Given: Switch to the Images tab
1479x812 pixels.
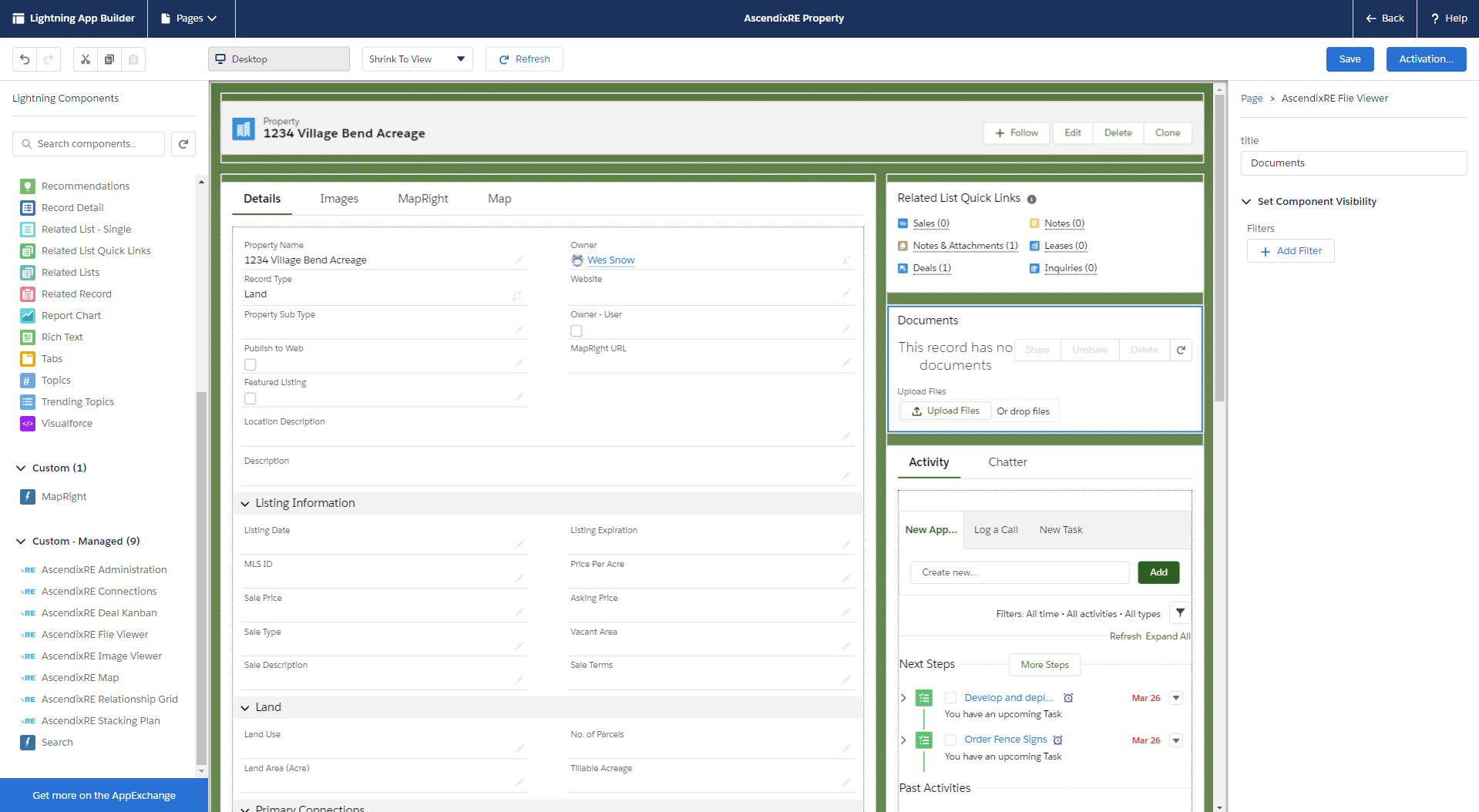Looking at the screenshot, I should 339,199.
